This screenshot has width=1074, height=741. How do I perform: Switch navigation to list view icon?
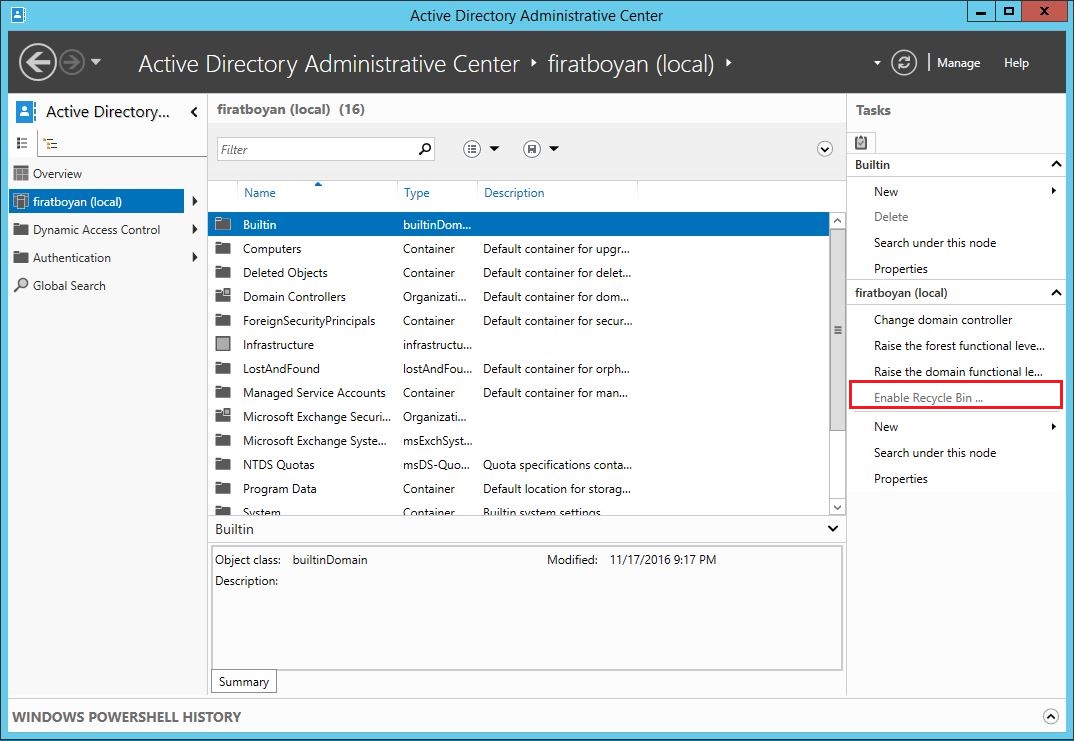point(22,143)
